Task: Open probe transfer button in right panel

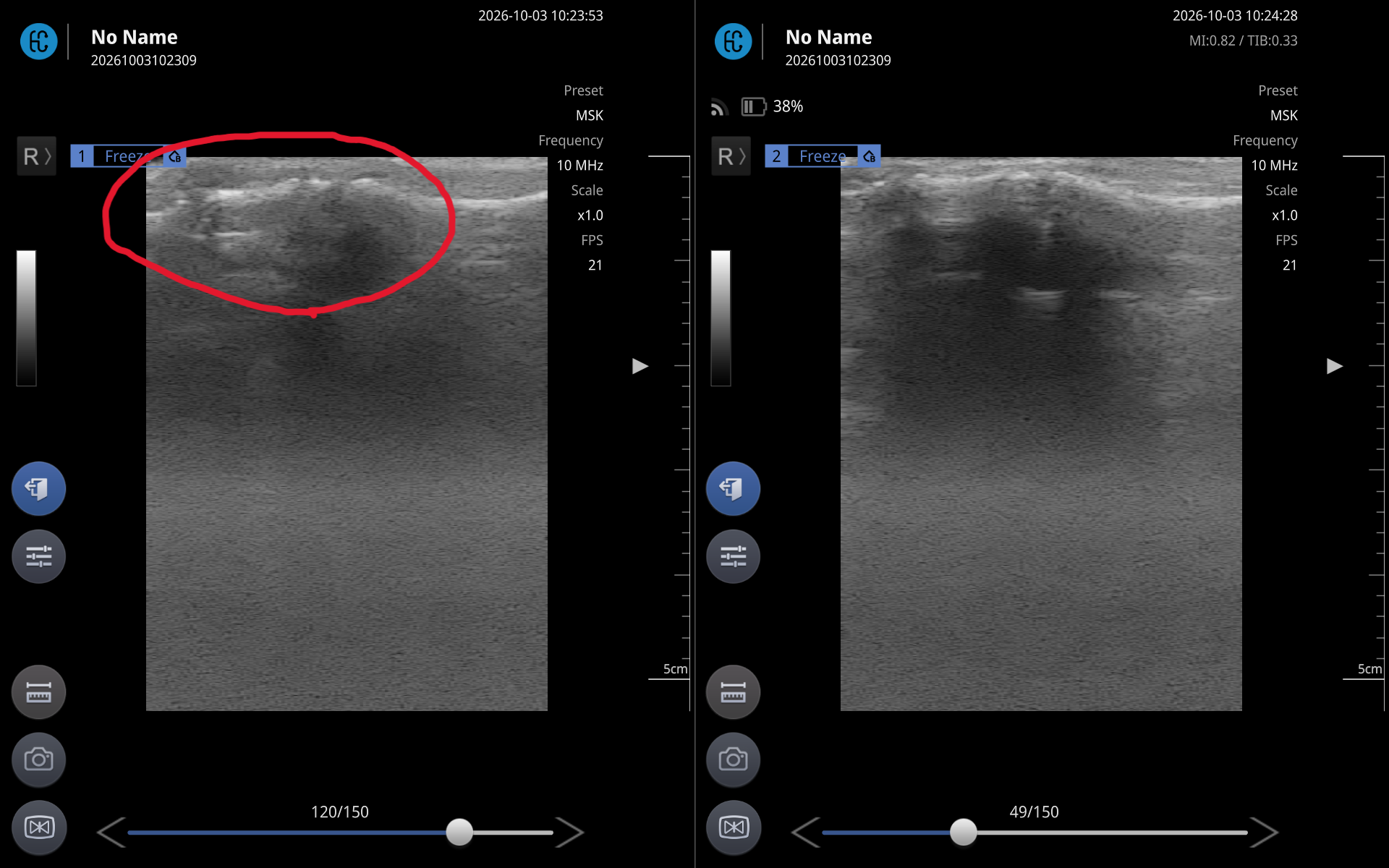Action: click(733, 488)
